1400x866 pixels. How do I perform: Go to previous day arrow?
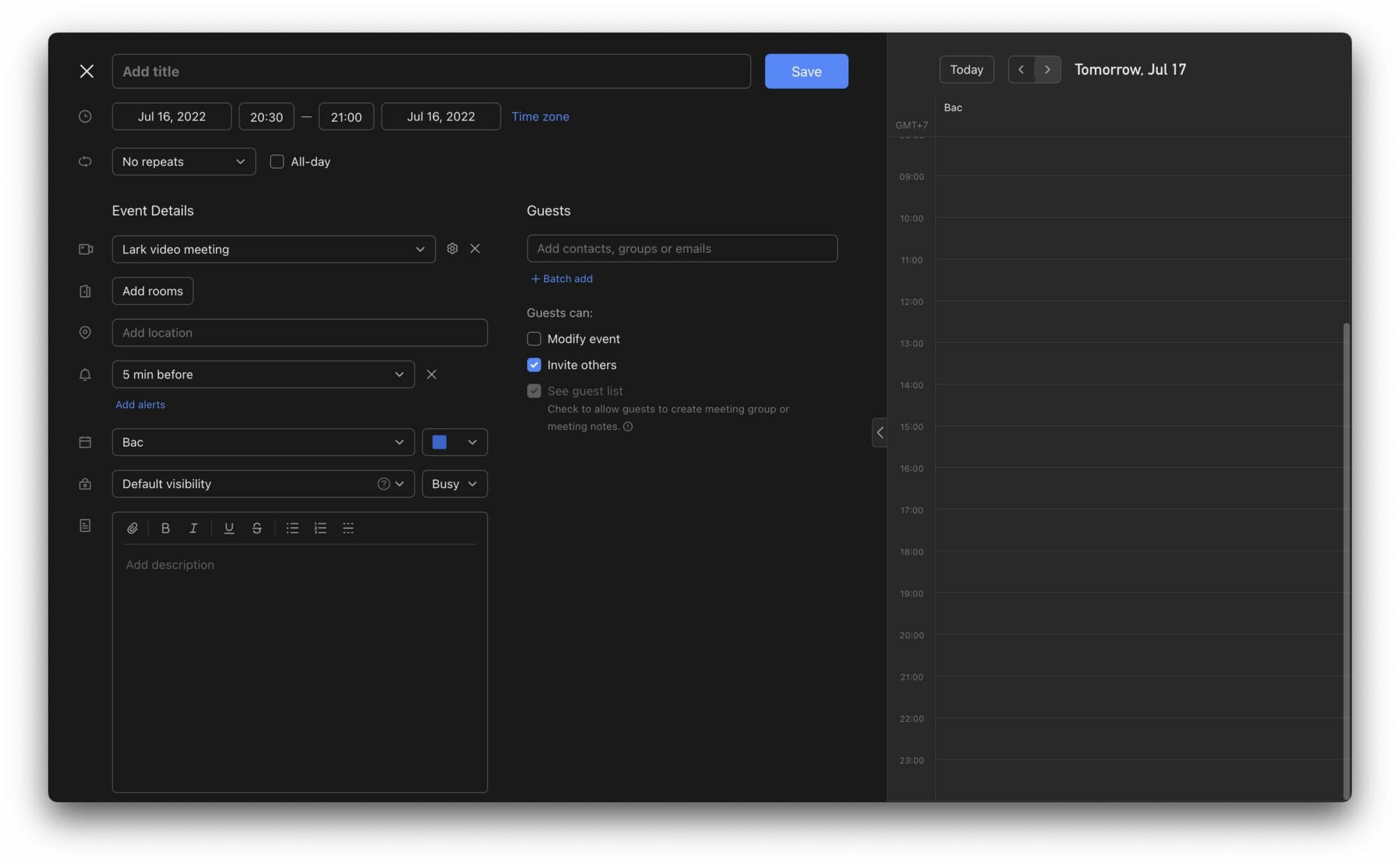[x=1021, y=69]
